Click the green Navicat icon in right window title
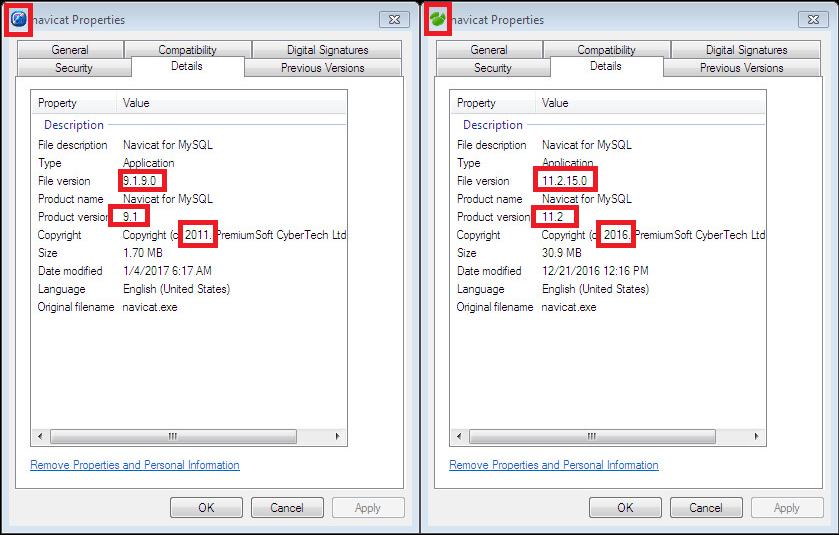 tap(438, 20)
